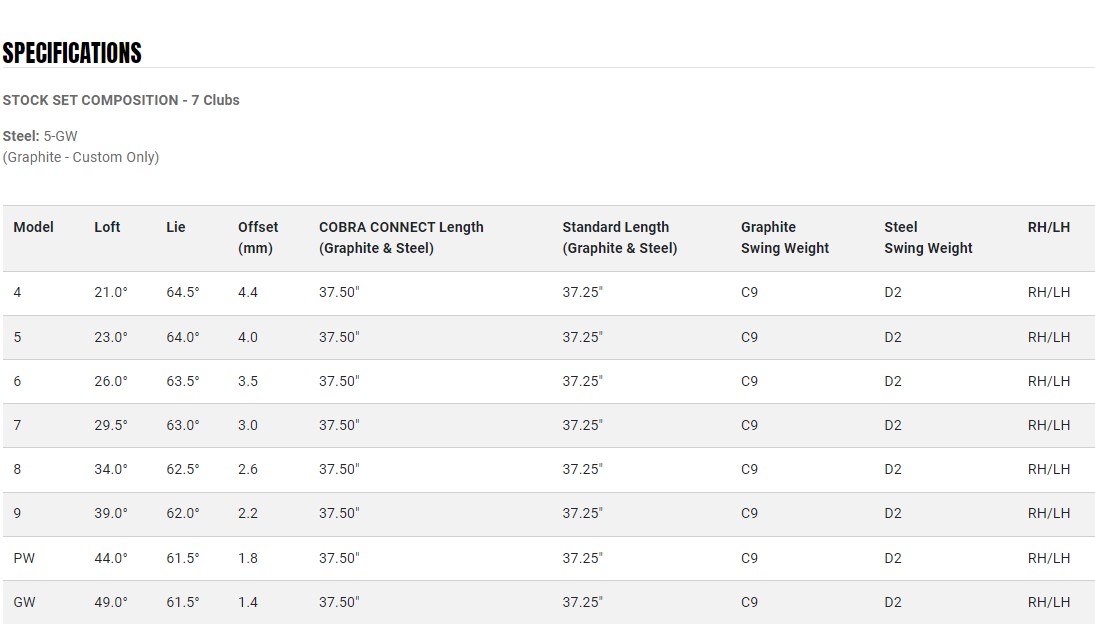This screenshot has width=1095, height=634.
Task: Select the PW model row label
Action: click(x=24, y=558)
